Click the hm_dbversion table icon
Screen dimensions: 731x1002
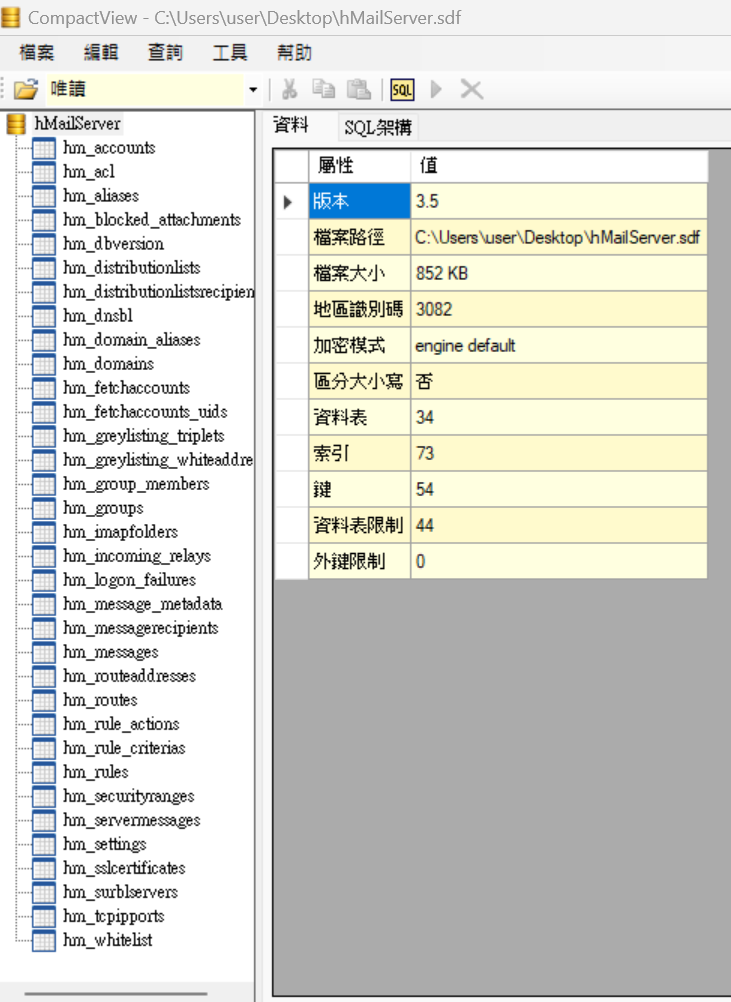[43, 244]
